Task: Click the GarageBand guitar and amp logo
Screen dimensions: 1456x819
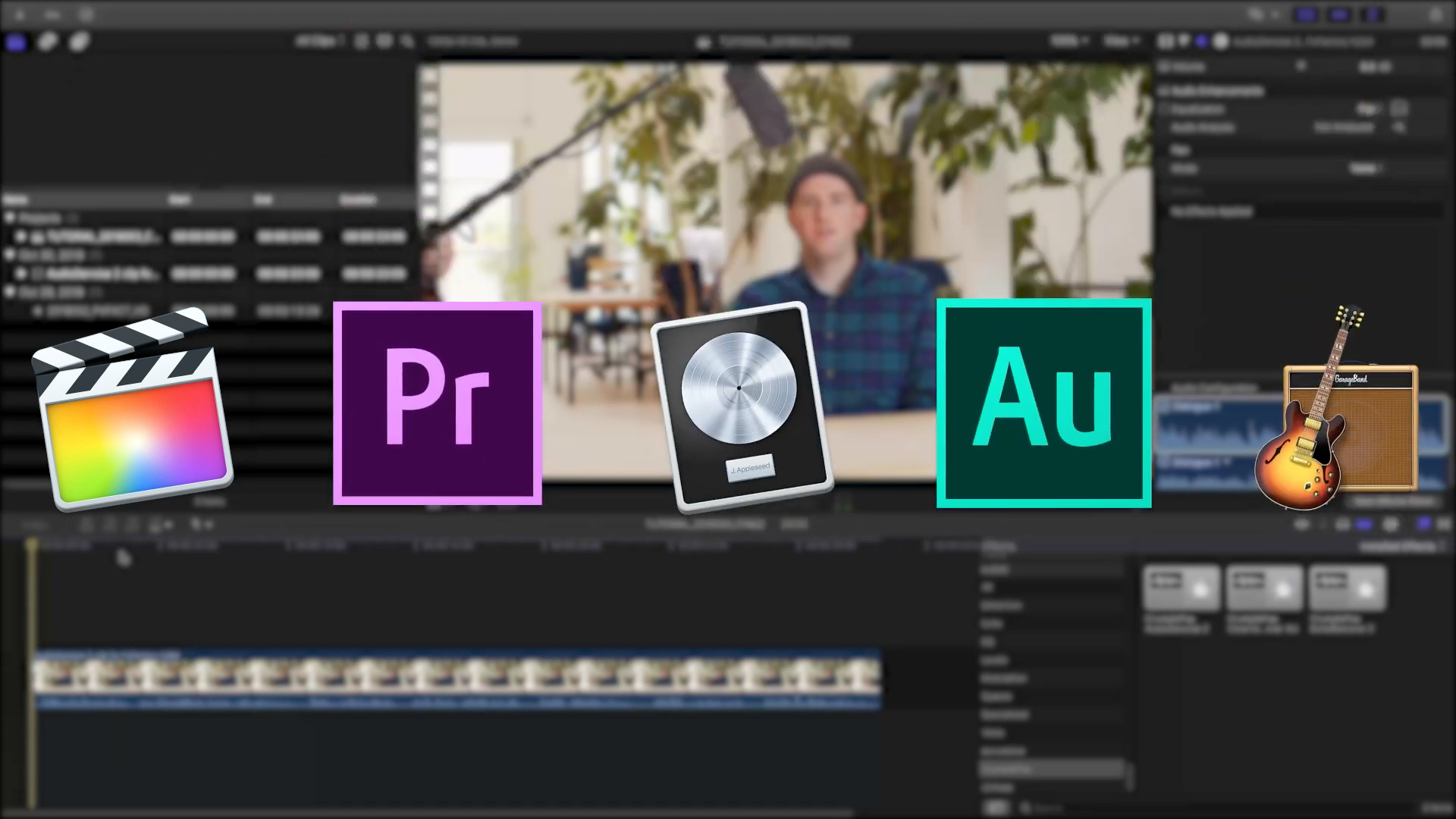Action: 1337,408
